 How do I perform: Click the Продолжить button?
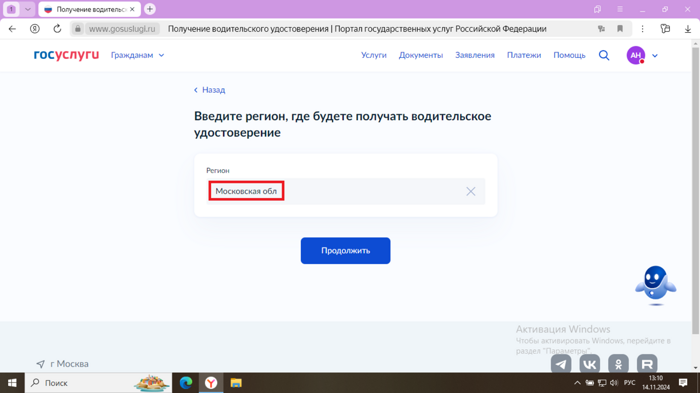click(x=346, y=251)
